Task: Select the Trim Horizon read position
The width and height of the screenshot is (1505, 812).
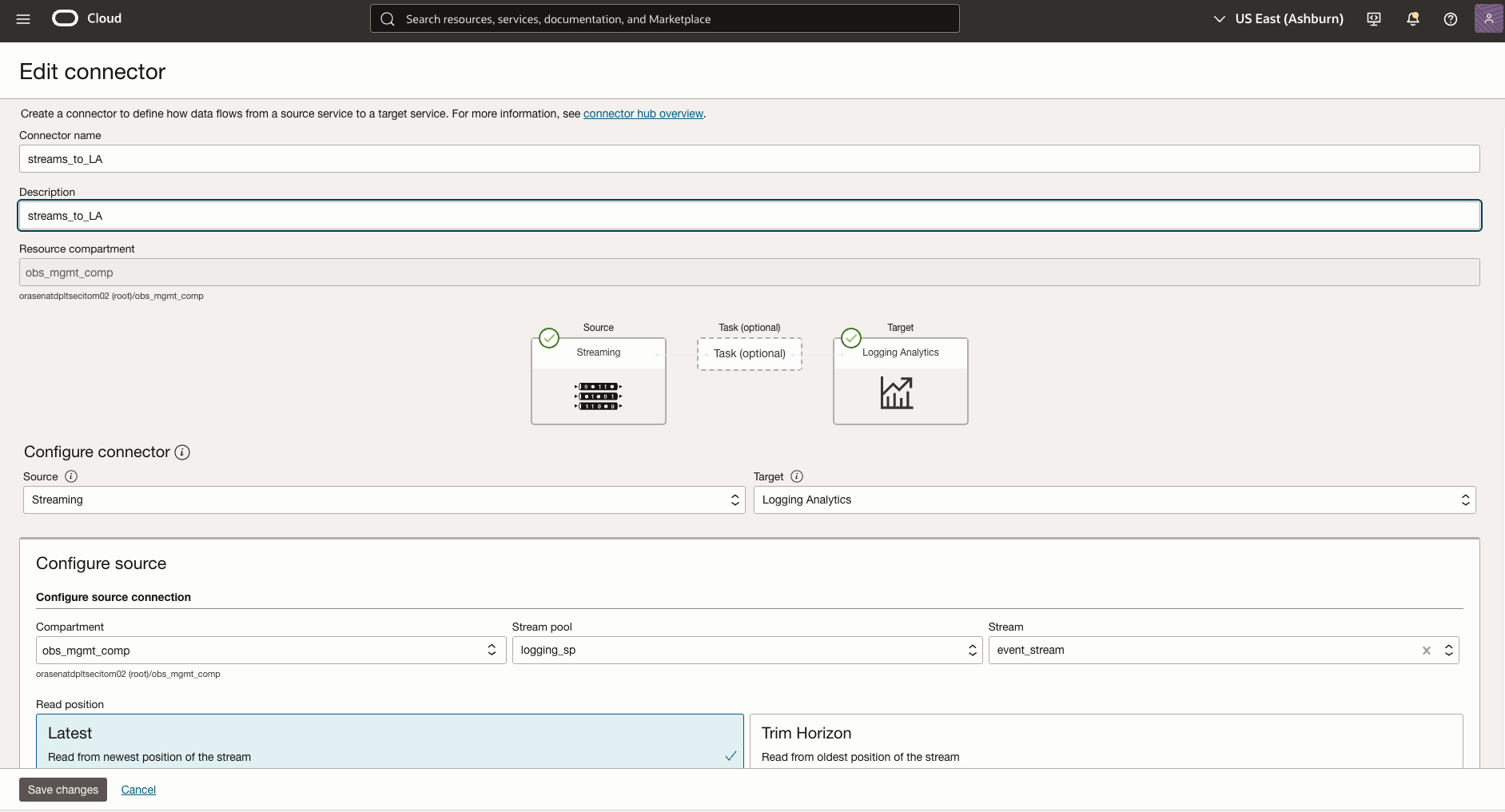Action: 1105,741
